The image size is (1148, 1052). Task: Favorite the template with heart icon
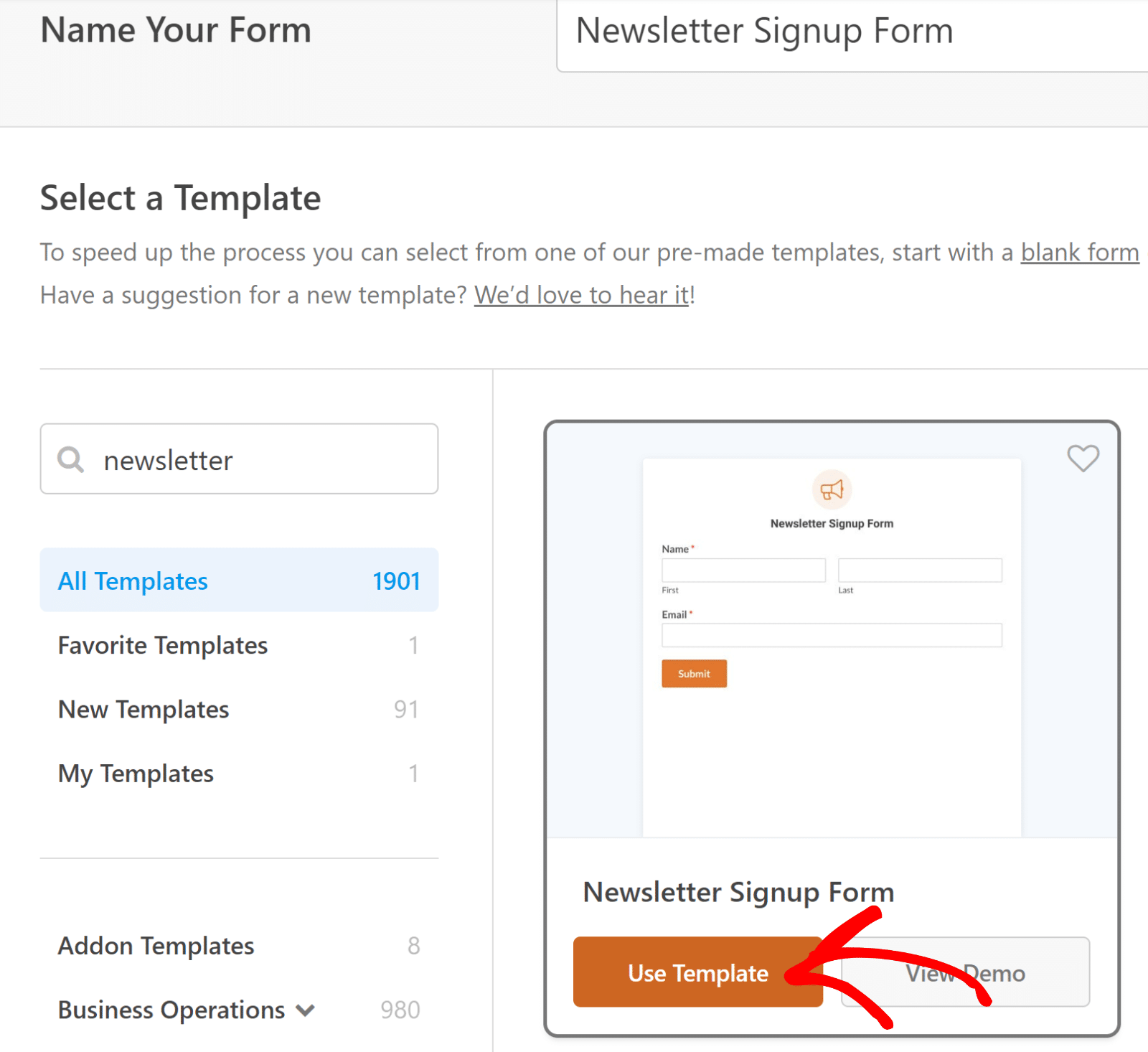pos(1083,458)
